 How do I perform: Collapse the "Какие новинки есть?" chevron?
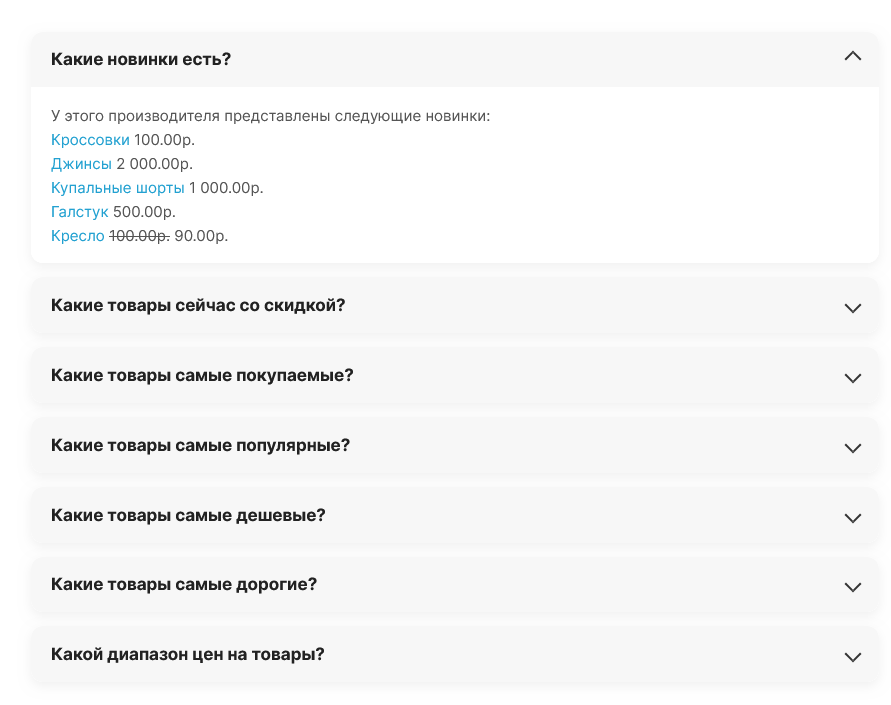point(852,57)
